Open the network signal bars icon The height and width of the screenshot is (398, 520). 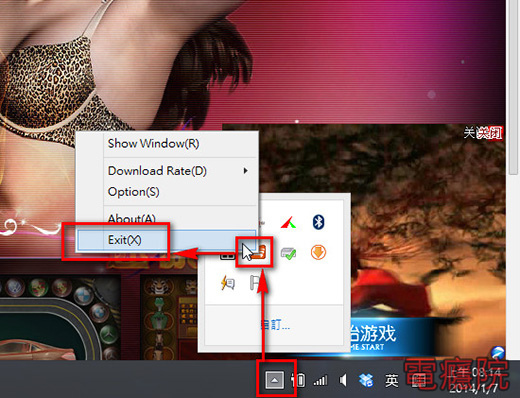(320, 380)
